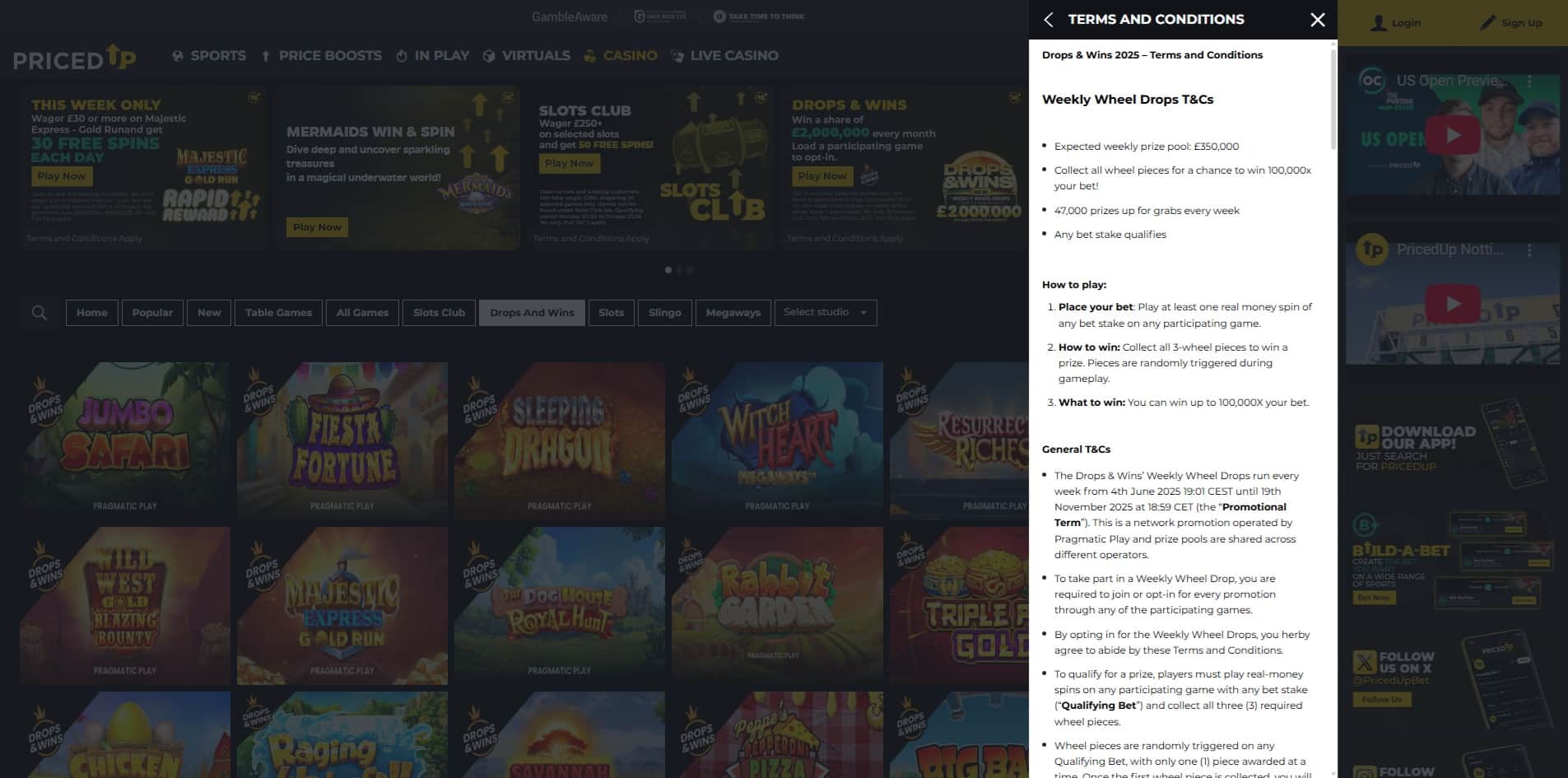Expand the Select studio dropdown
This screenshot has height=778, width=1568.
coord(826,313)
